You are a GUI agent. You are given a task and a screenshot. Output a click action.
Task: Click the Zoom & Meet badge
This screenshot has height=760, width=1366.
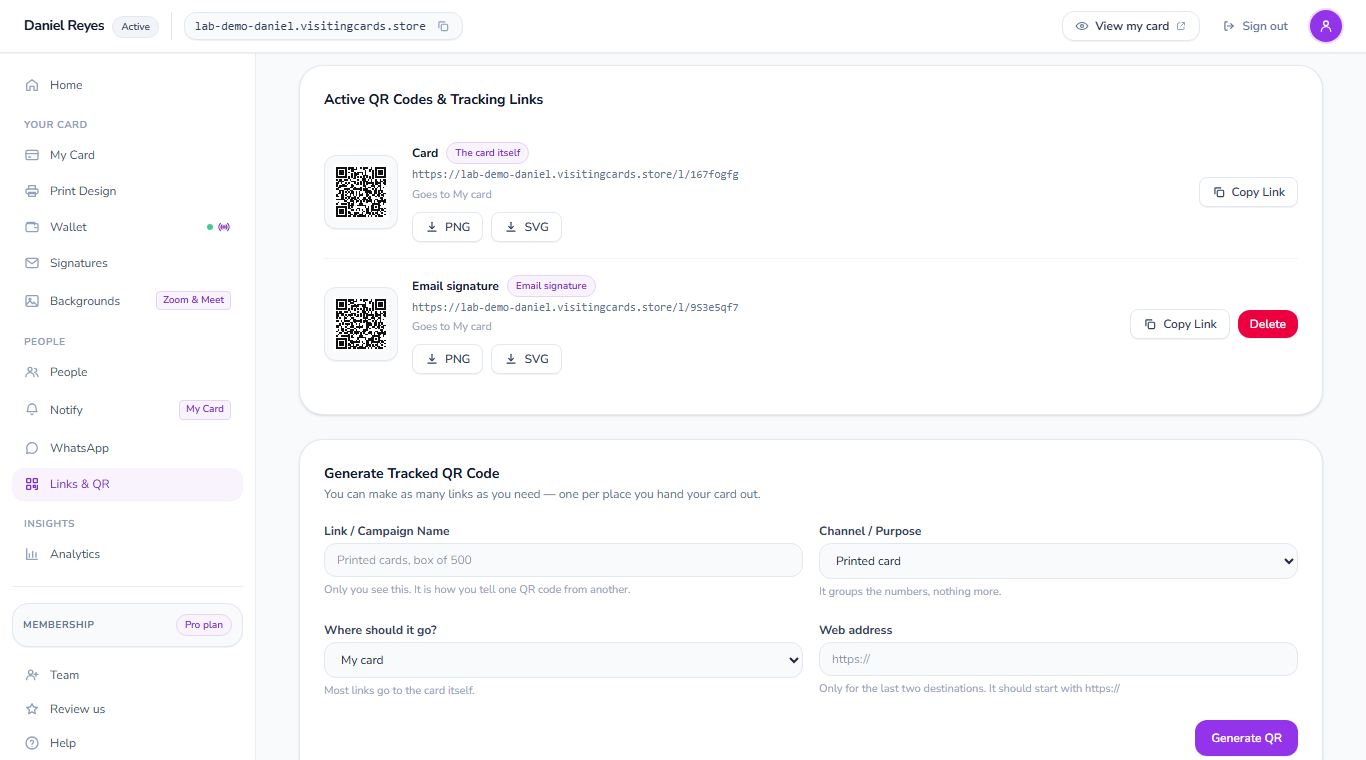click(x=193, y=300)
